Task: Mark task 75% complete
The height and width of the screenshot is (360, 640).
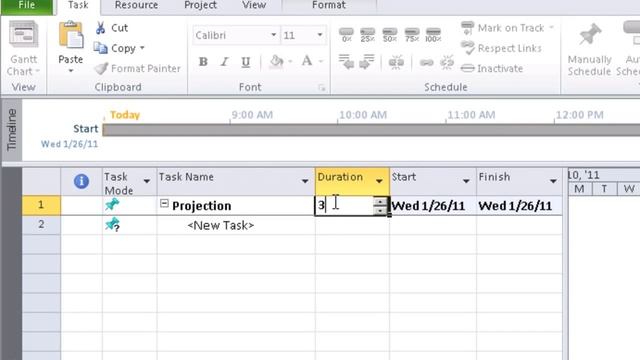Action: click(412, 35)
